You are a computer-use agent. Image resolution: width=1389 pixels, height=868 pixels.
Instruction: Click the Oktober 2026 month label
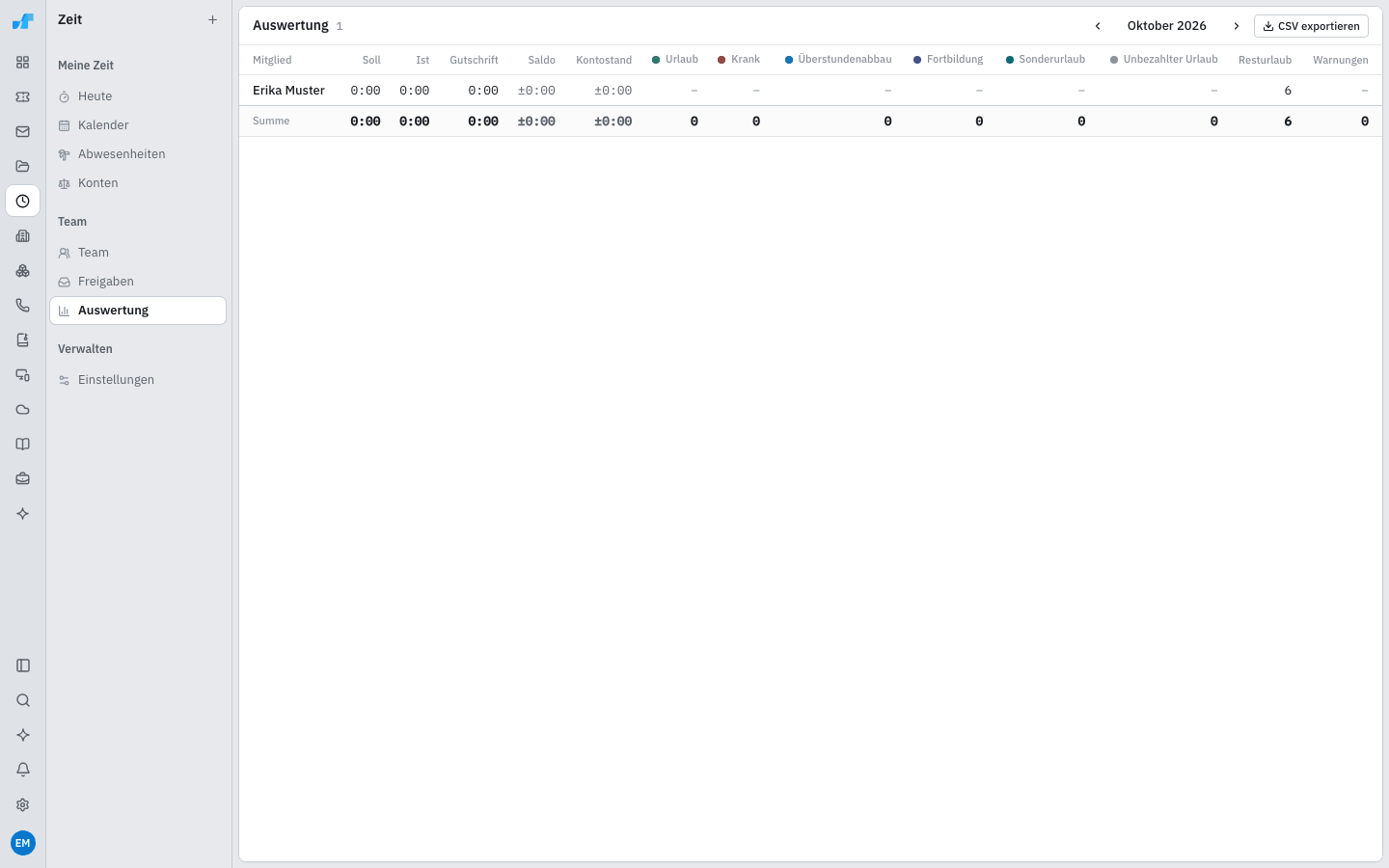(x=1167, y=26)
